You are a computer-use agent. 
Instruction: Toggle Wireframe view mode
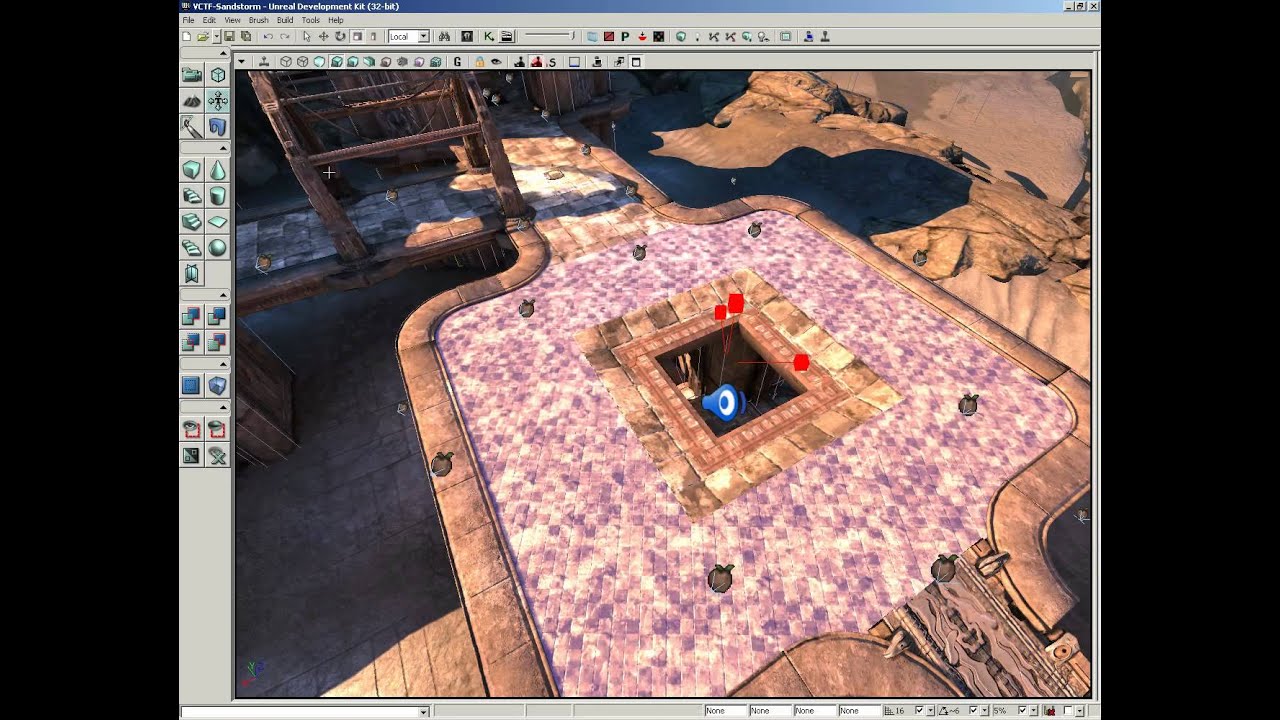click(x=302, y=62)
